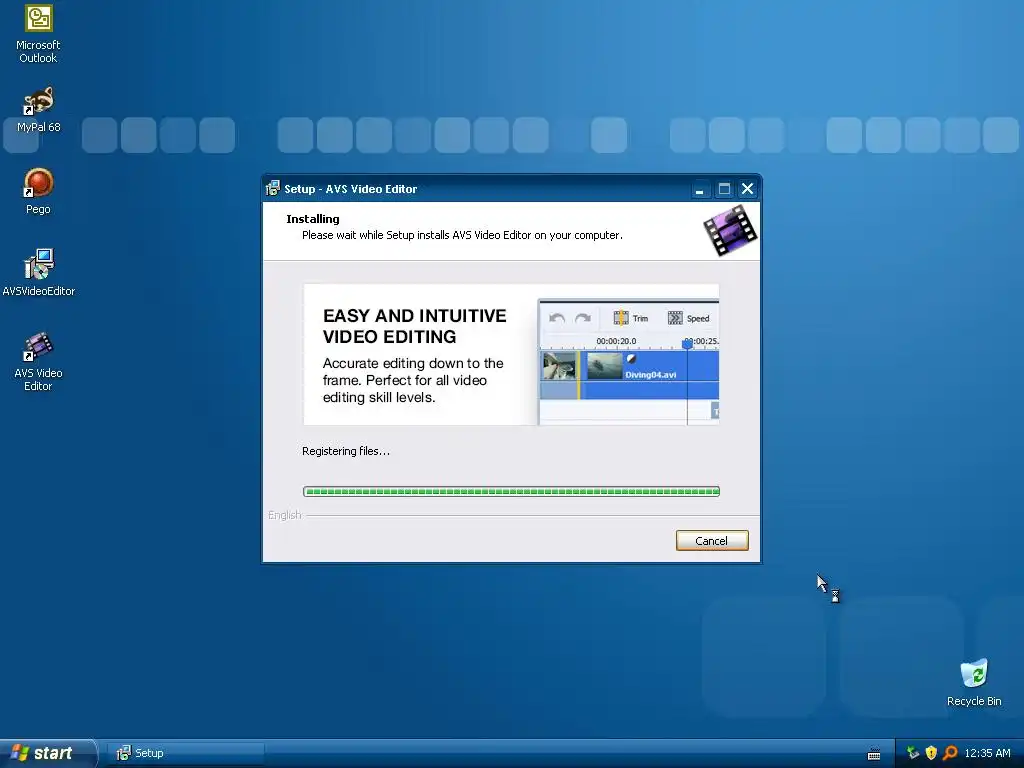Click the security shield tray icon
The height and width of the screenshot is (768, 1024).
pos(931,753)
